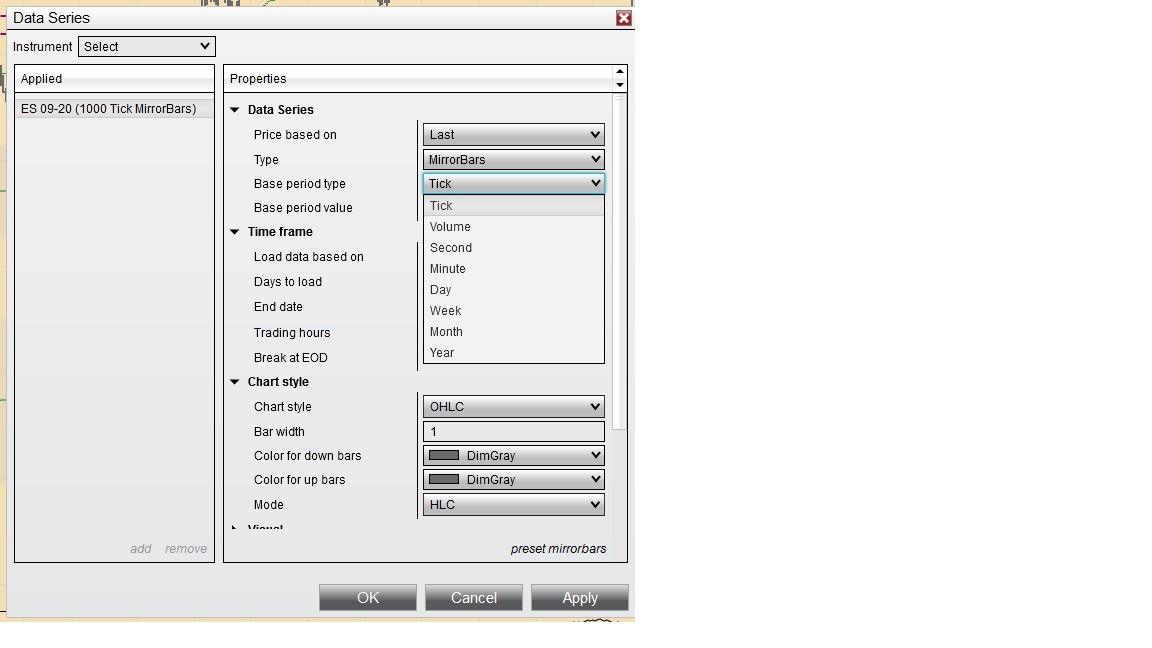The height and width of the screenshot is (648, 1152).
Task: Choose Tick from the period list
Action: 514,206
